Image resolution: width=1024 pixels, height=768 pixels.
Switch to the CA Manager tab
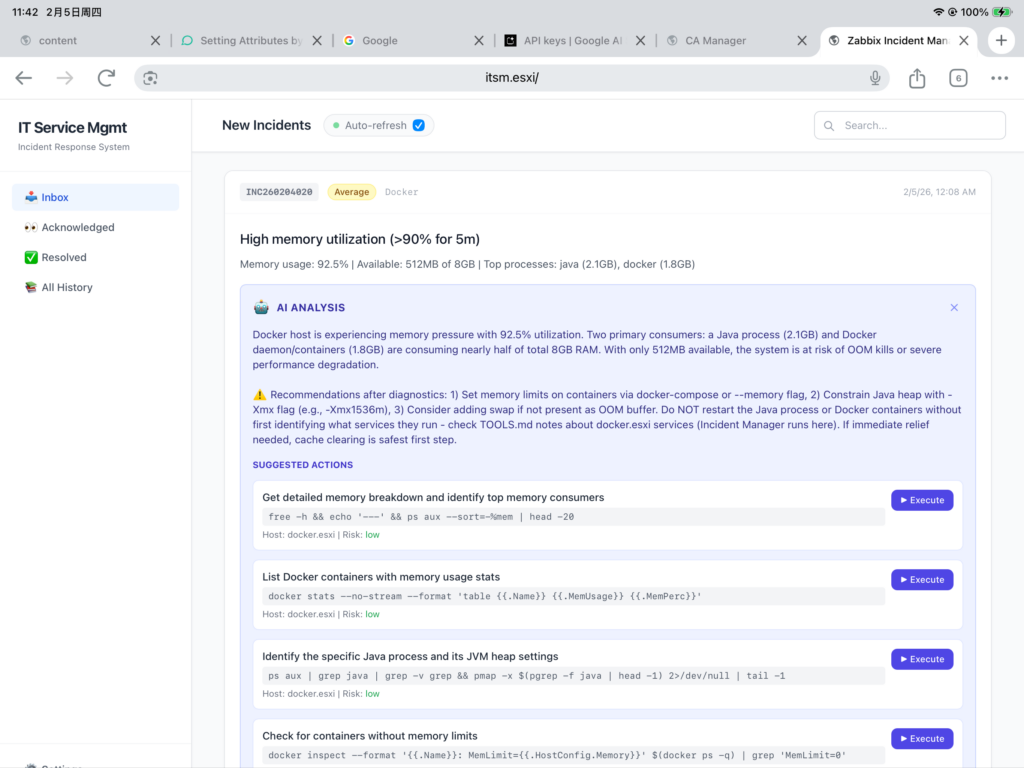pos(715,41)
